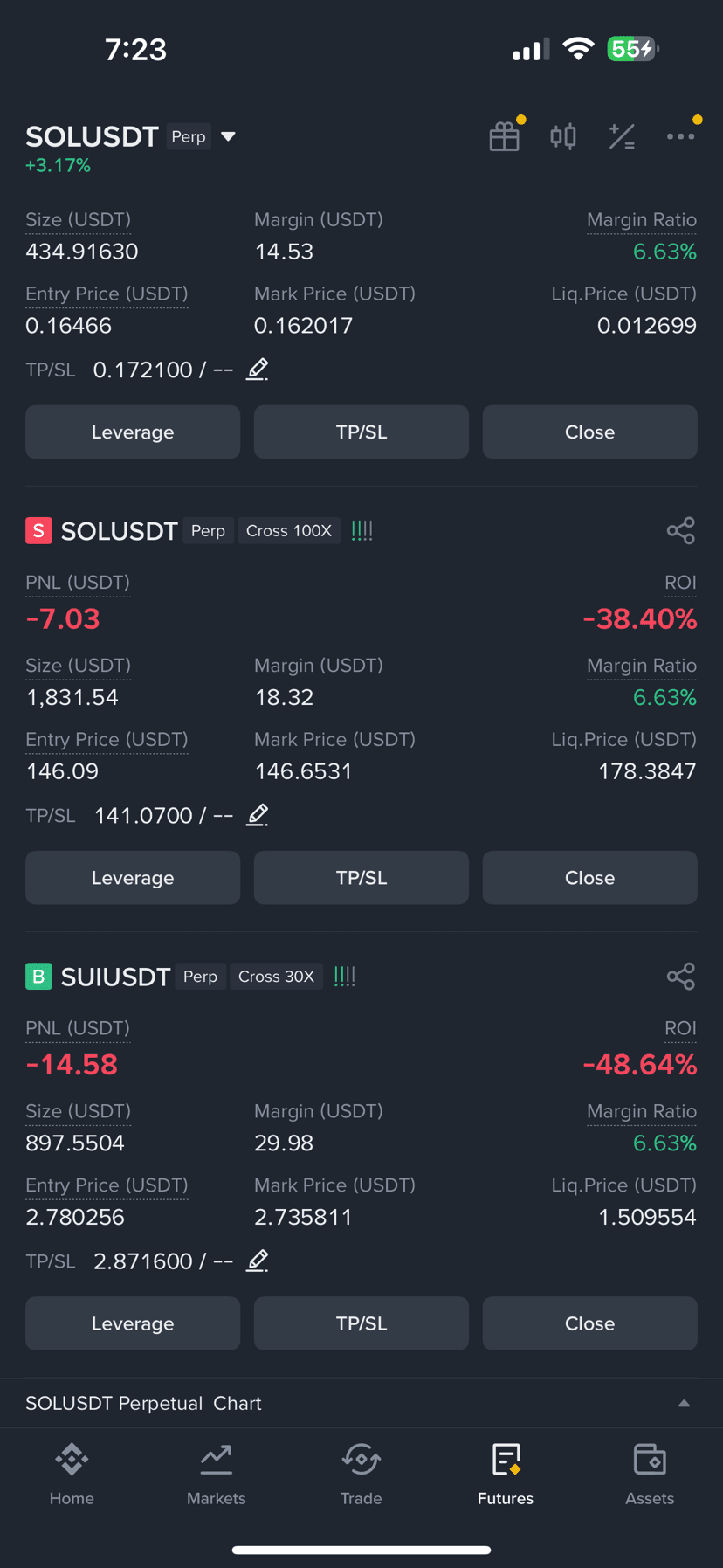The height and width of the screenshot is (1568, 723).
Task: Open the candlestick chart icon
Action: click(x=563, y=136)
